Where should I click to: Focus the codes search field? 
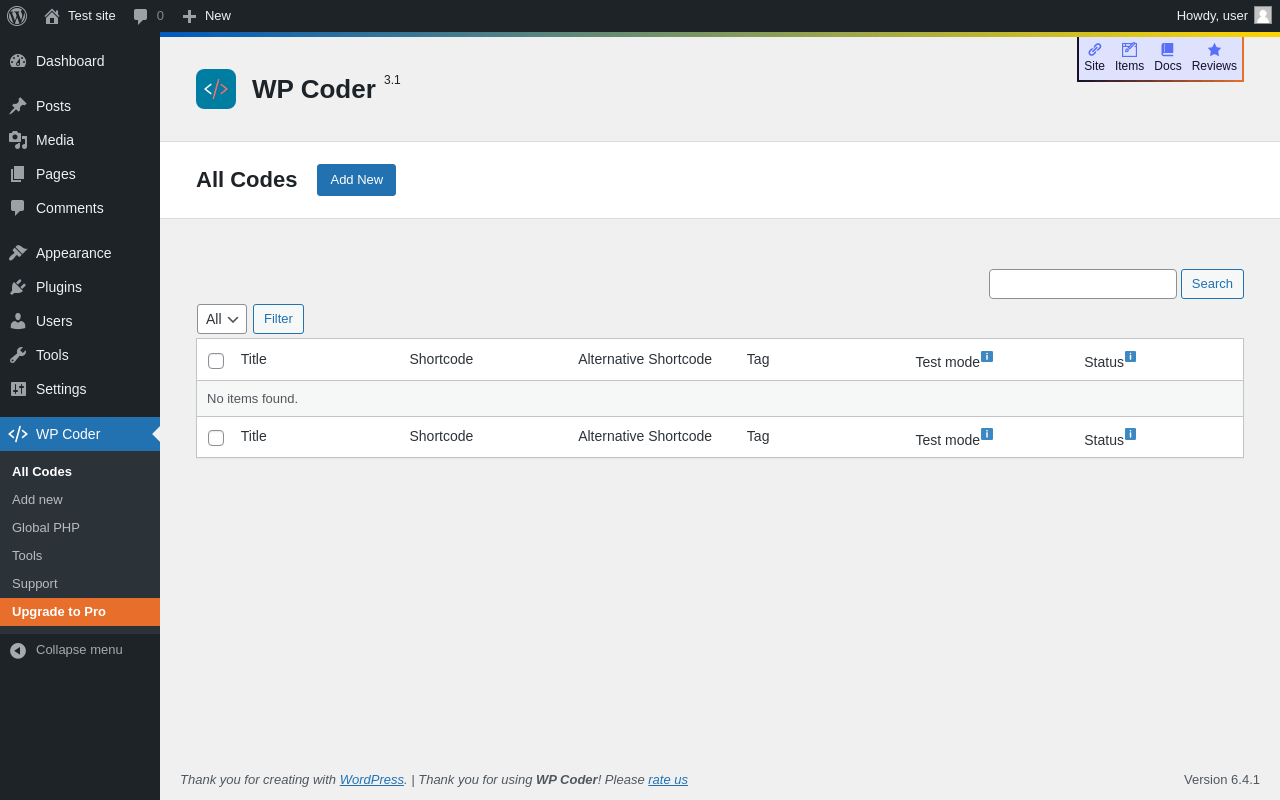(1083, 284)
